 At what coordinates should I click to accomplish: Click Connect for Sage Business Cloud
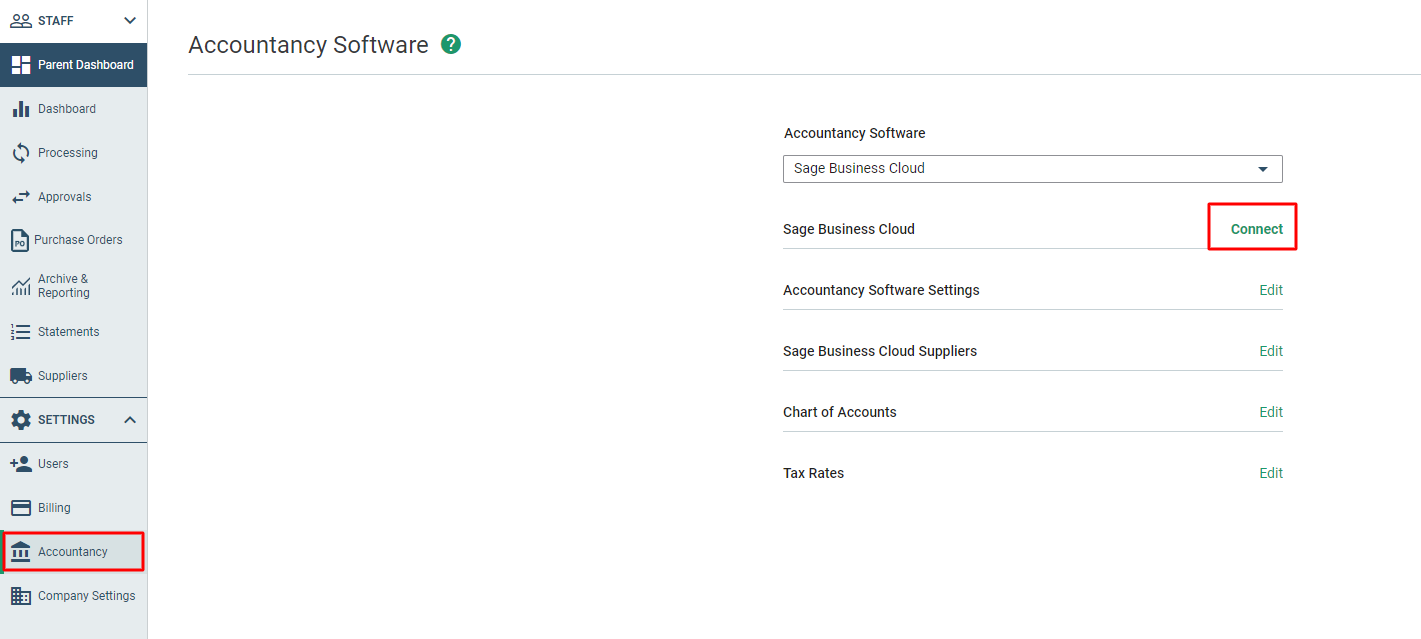coord(1256,229)
